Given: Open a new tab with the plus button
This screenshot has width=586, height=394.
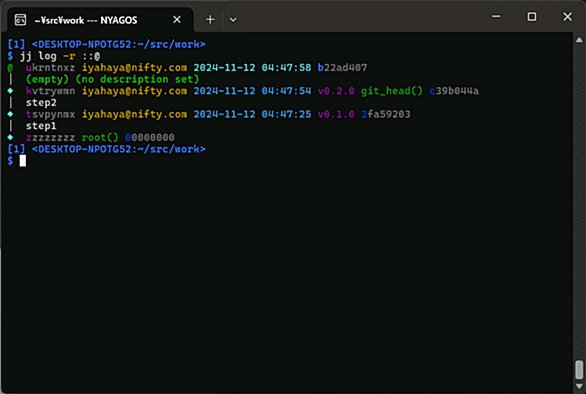Looking at the screenshot, I should tap(210, 19).
